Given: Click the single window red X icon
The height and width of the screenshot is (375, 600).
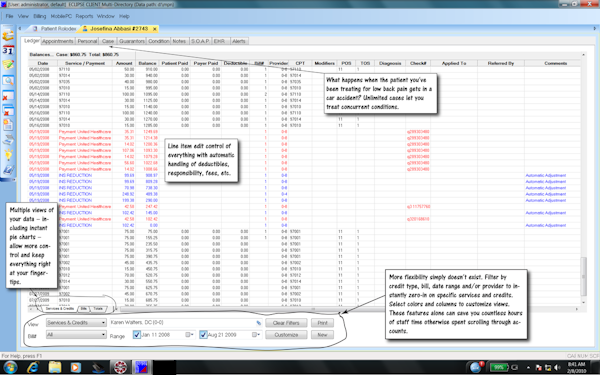Looking at the screenshot, I should 8,95.
